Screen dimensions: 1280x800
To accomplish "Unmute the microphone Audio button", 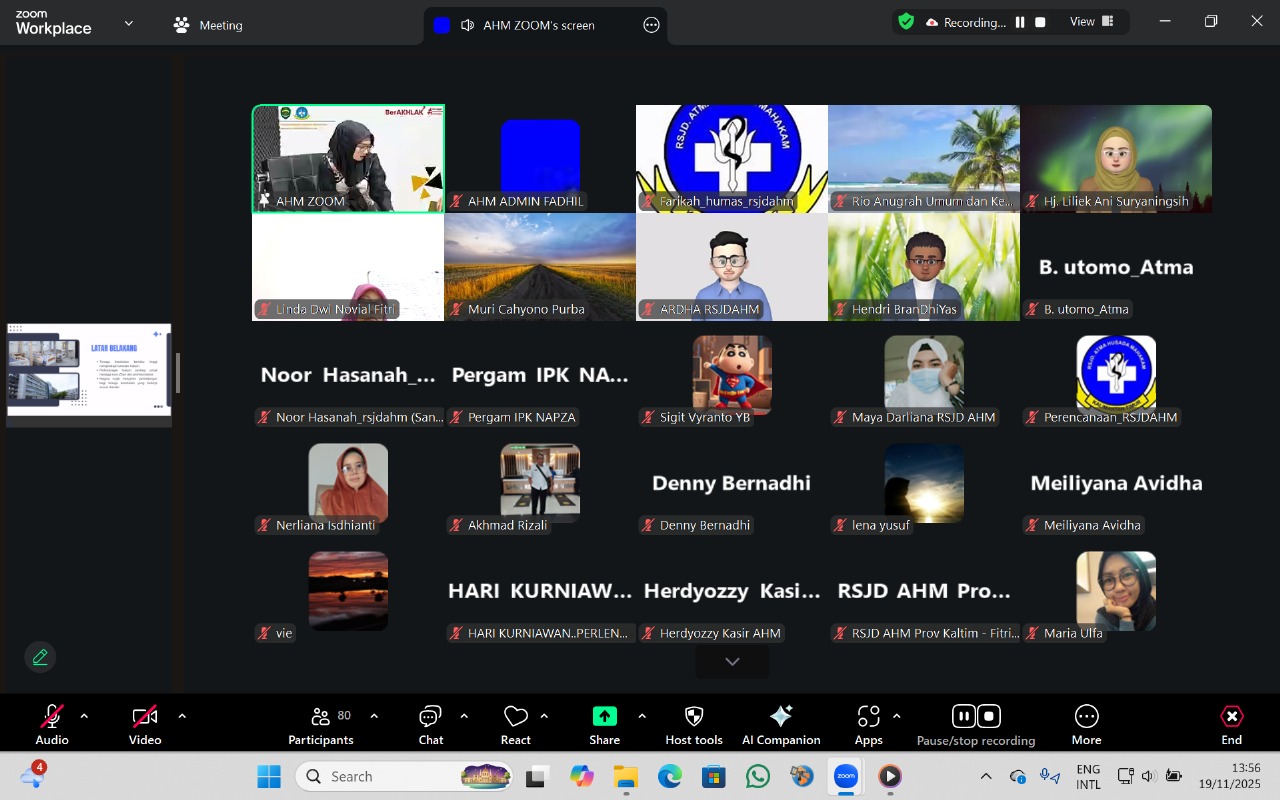I will coord(52,724).
